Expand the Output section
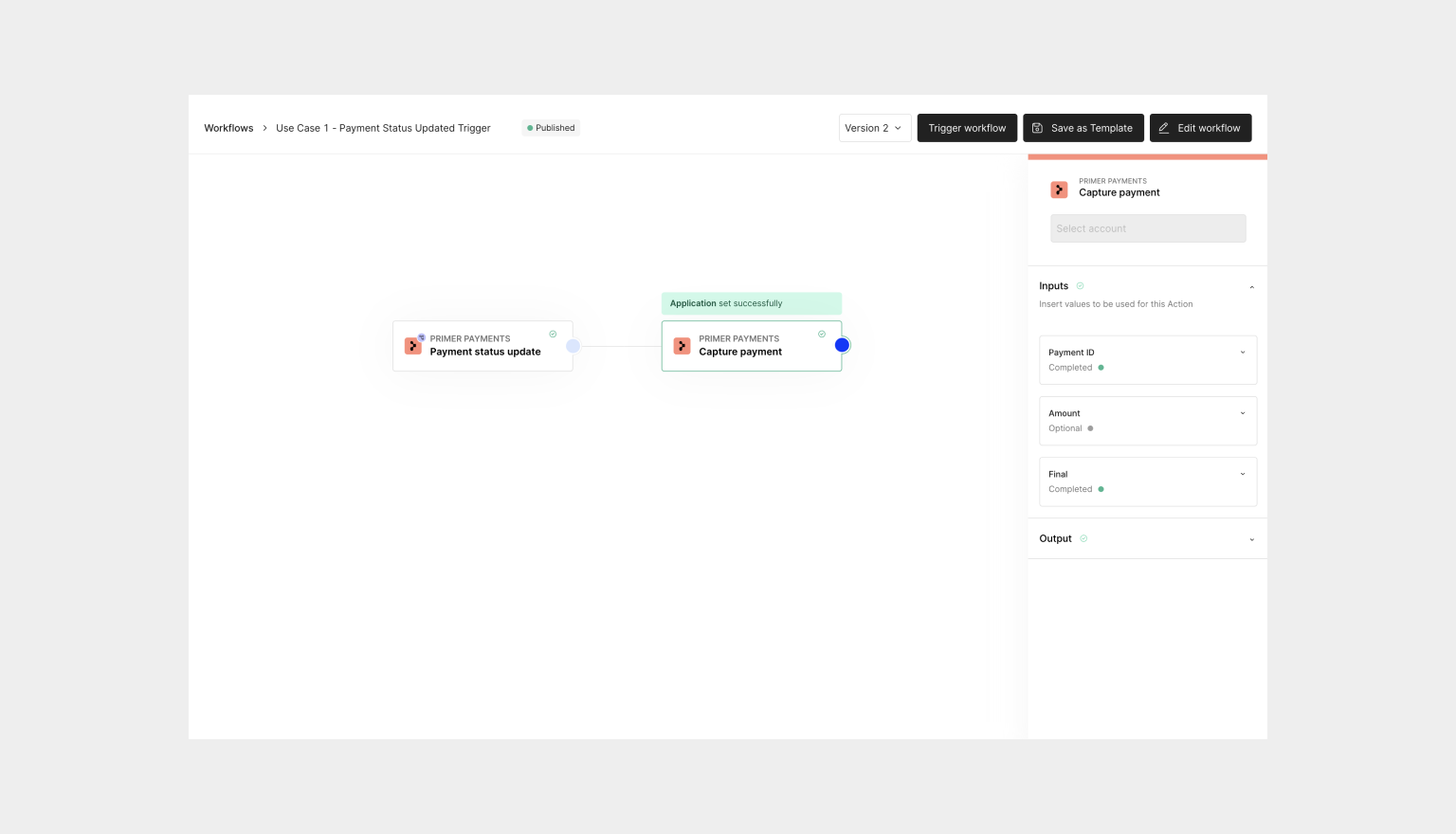This screenshot has height=834, width=1456. pos(1251,539)
